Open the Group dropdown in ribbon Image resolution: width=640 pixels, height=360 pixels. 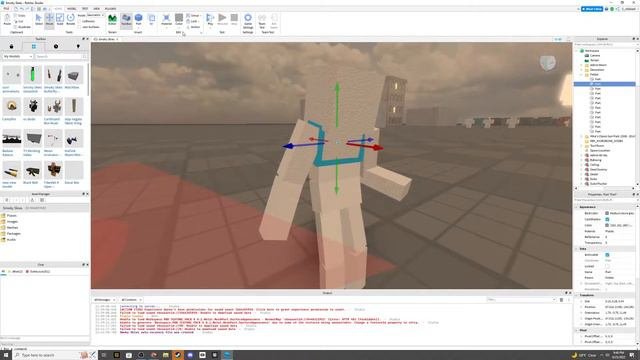(194, 16)
